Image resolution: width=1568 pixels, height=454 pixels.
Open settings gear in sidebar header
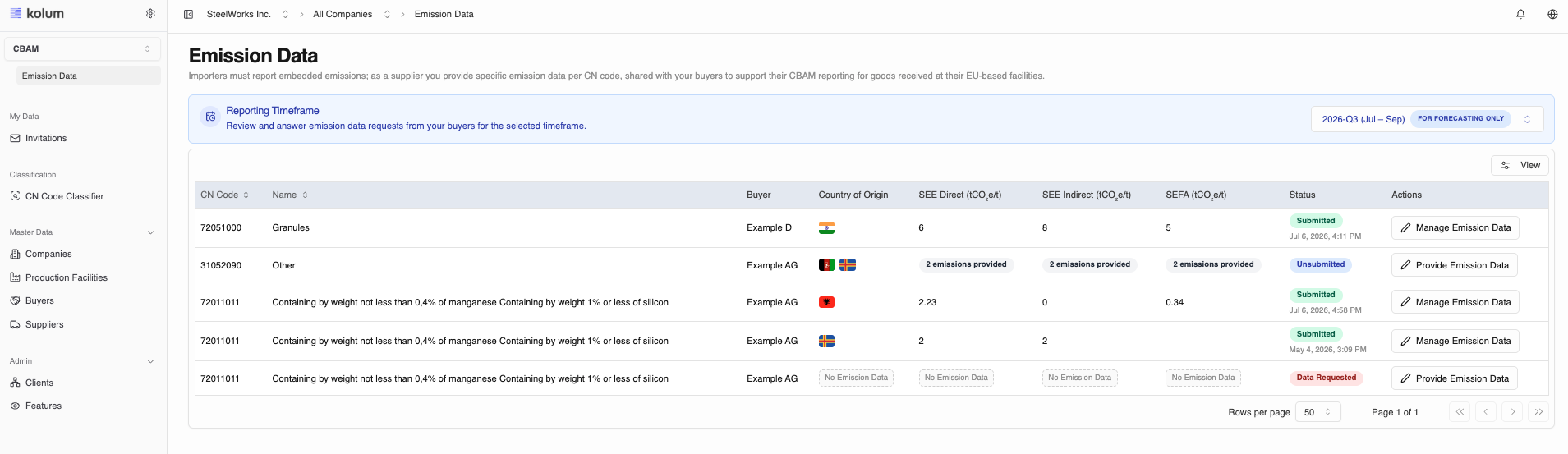coord(150,13)
